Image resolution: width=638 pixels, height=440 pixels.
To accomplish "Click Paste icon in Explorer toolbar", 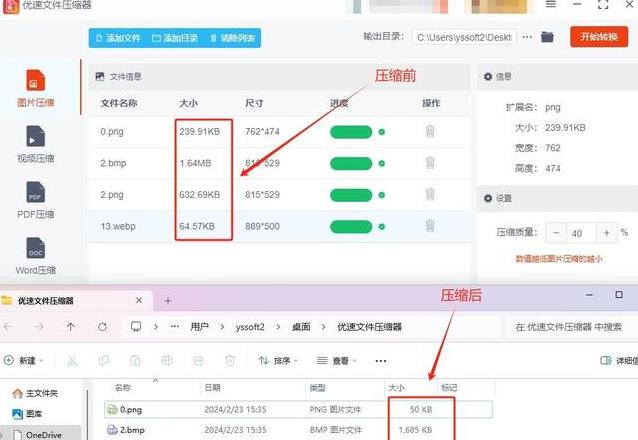I will tap(135, 361).
